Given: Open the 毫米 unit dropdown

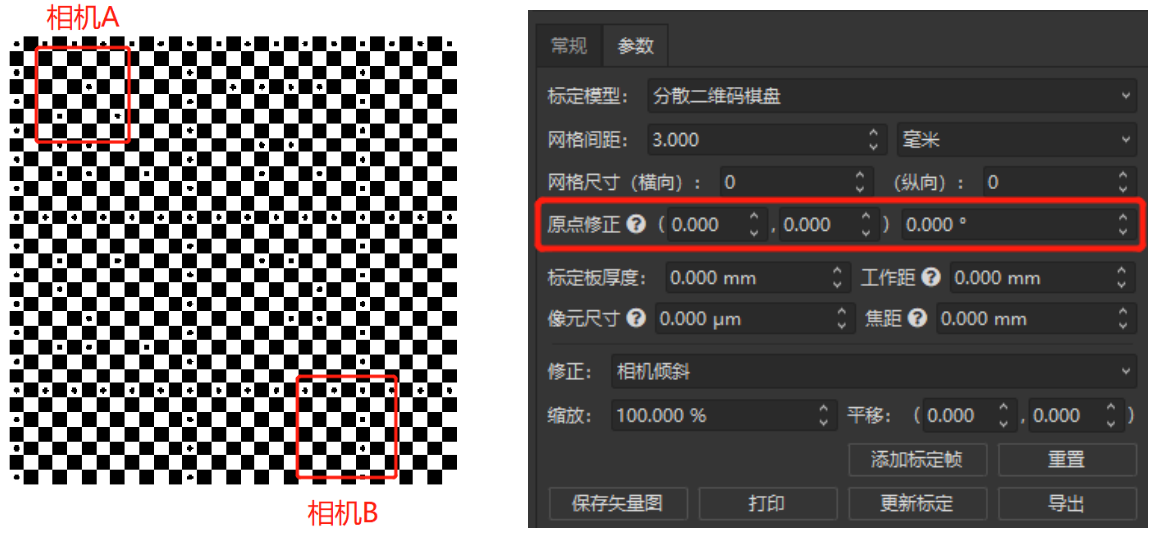Looking at the screenshot, I should click(1016, 140).
